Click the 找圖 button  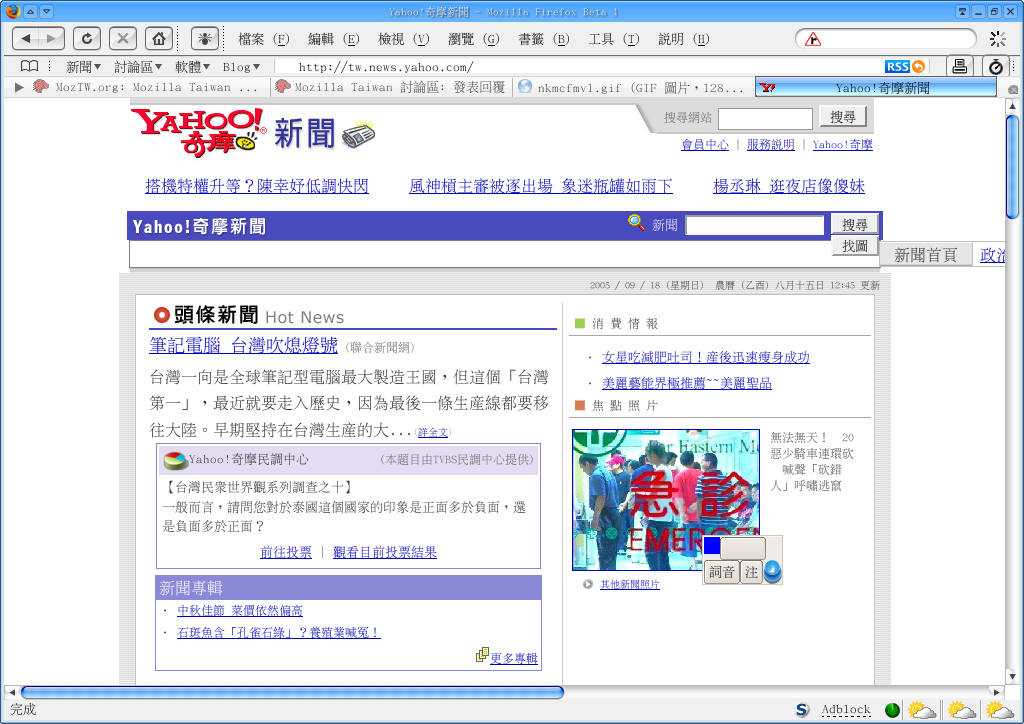click(x=854, y=246)
